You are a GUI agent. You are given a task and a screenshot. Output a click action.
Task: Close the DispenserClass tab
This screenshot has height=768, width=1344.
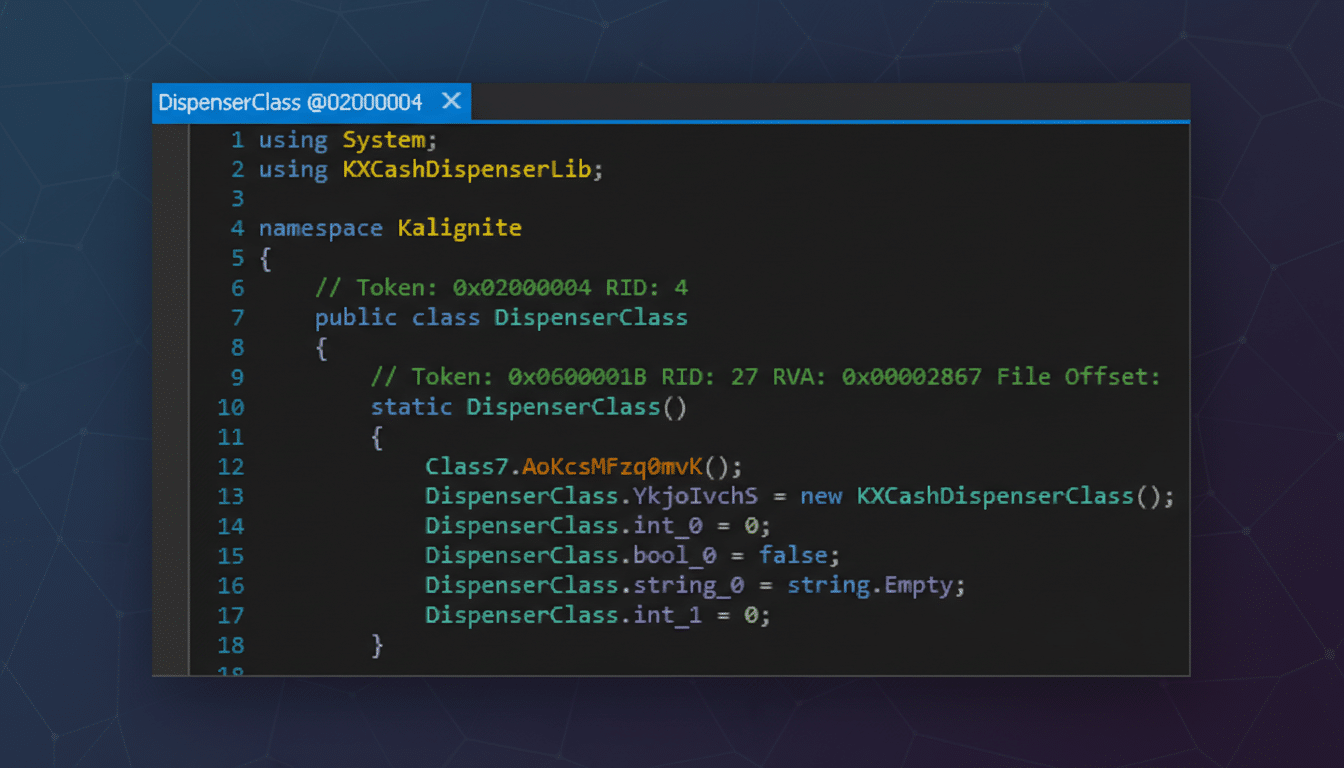[x=450, y=101]
